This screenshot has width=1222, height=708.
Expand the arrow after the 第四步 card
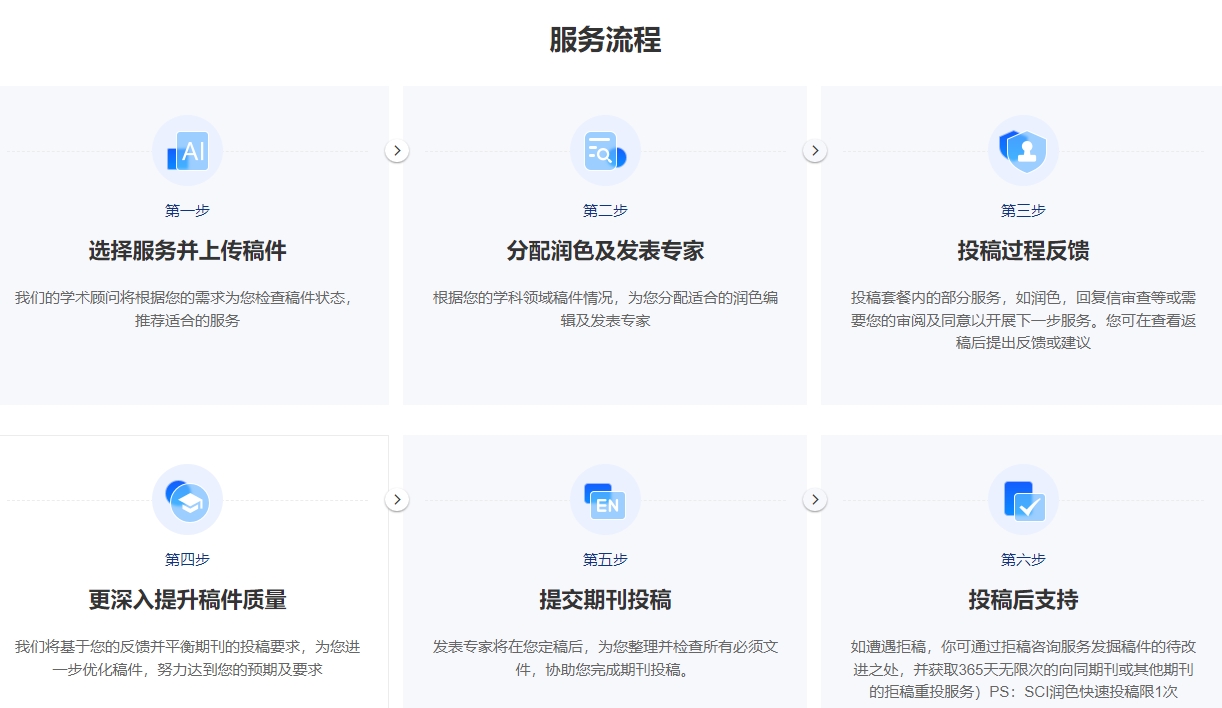click(x=397, y=498)
